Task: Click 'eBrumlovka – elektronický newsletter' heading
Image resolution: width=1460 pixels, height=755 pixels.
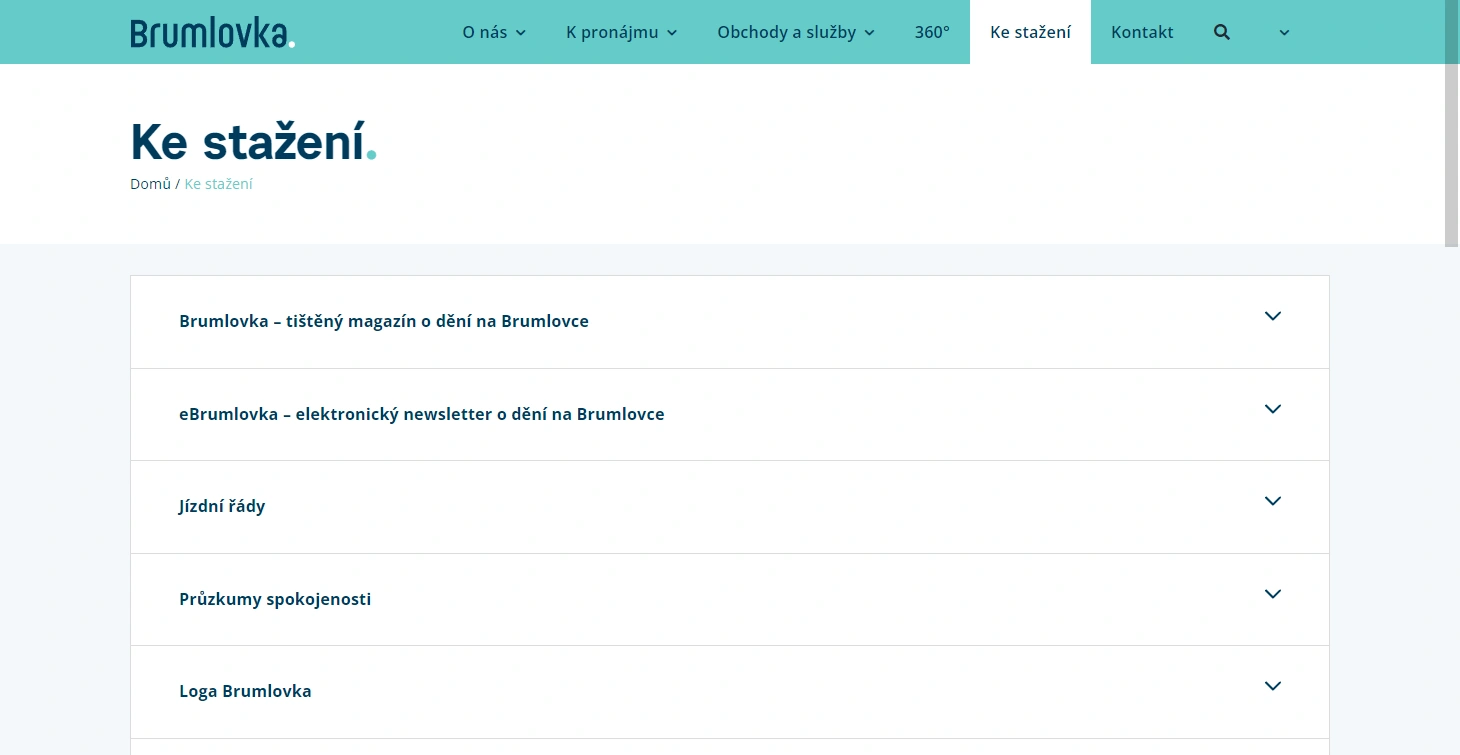Action: [x=422, y=414]
